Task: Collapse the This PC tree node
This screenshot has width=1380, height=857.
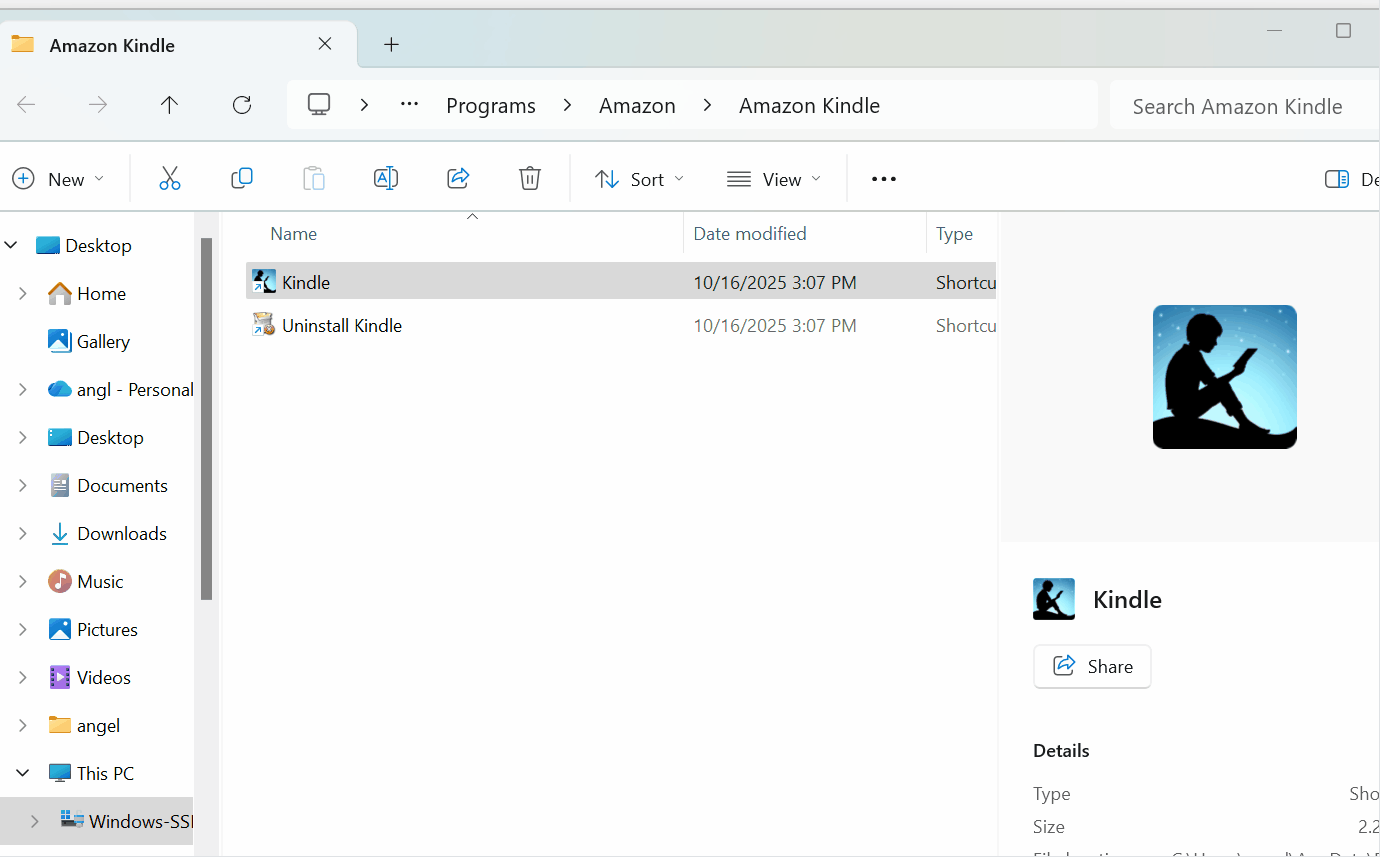Action: [x=22, y=773]
